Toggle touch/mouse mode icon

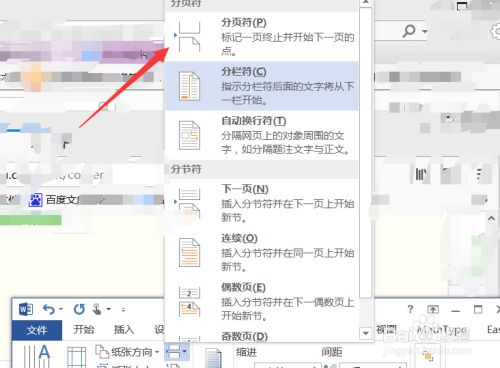97,309
